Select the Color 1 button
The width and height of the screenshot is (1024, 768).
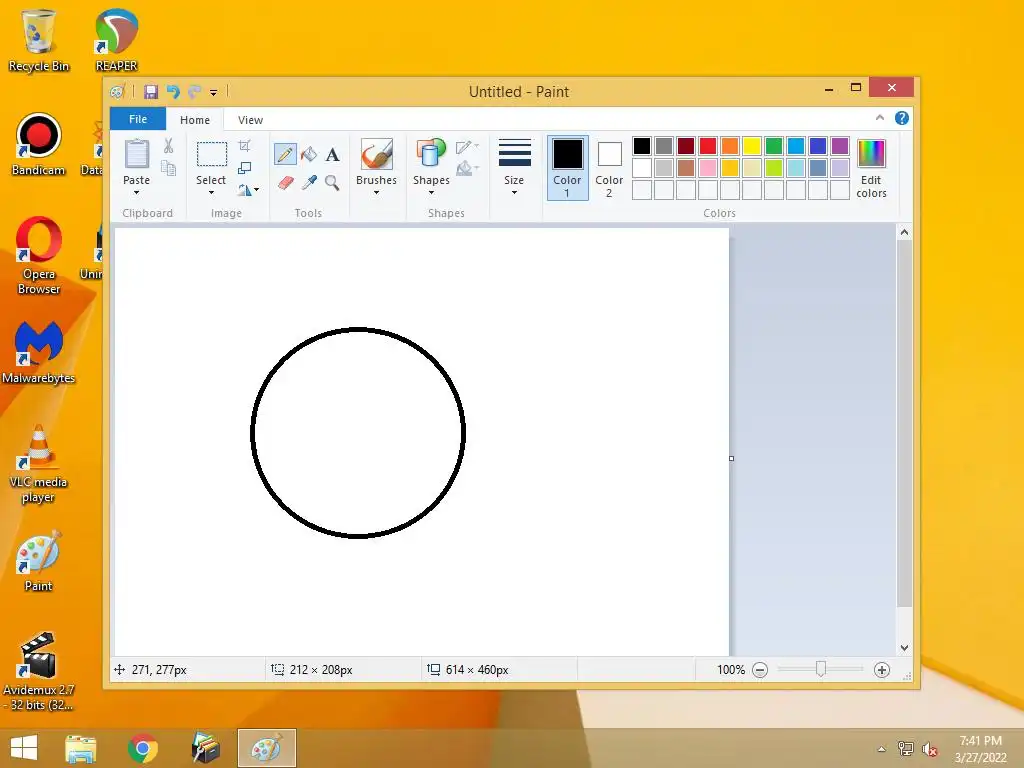568,168
